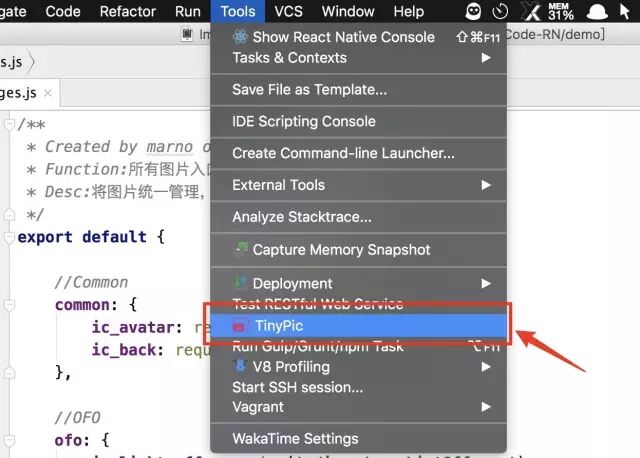
Task: Click the Capture Memory Snapshot icon
Action: (x=241, y=249)
